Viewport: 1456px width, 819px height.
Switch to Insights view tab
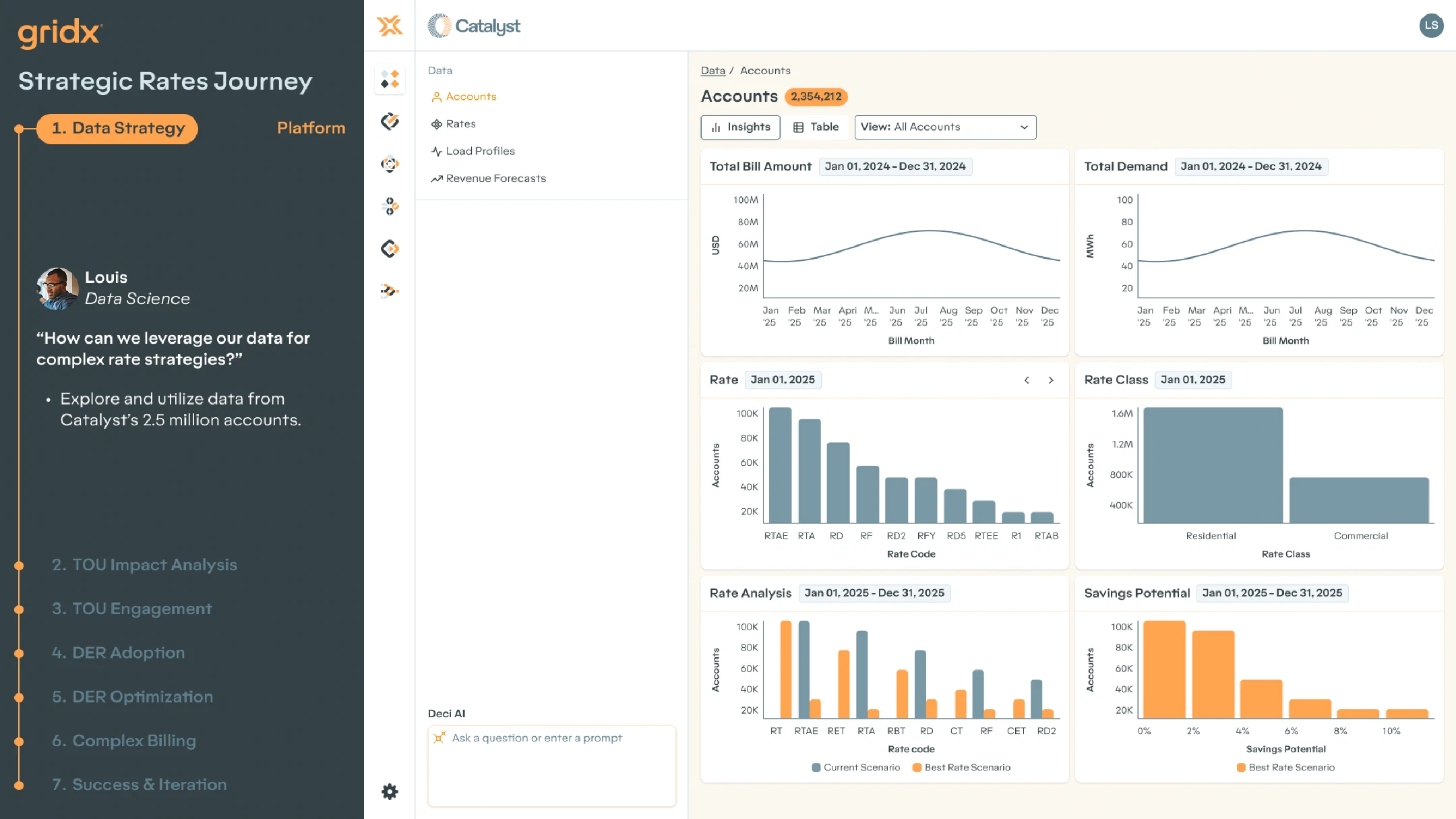pyautogui.click(x=740, y=127)
